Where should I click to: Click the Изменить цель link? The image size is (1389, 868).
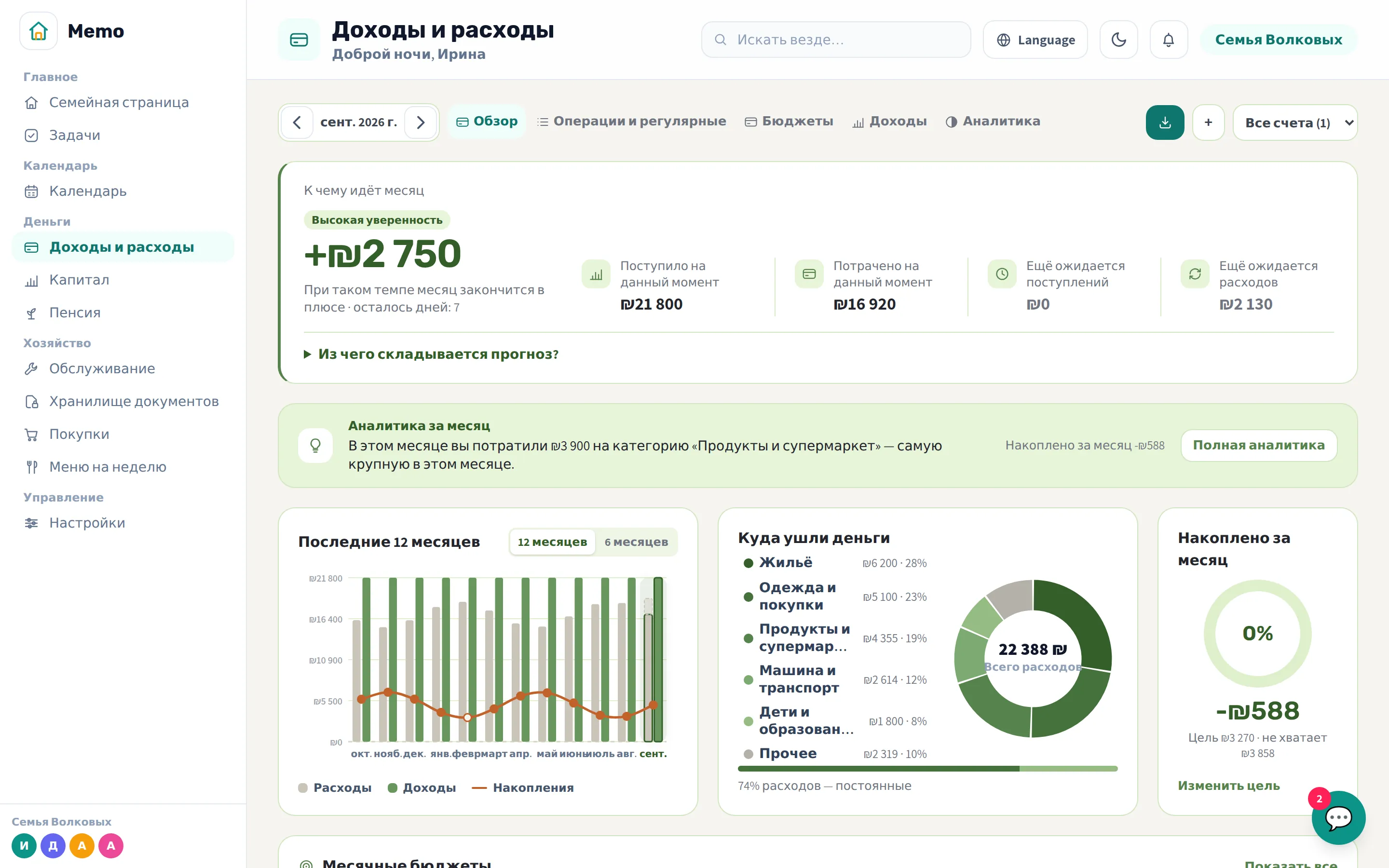[1229, 786]
